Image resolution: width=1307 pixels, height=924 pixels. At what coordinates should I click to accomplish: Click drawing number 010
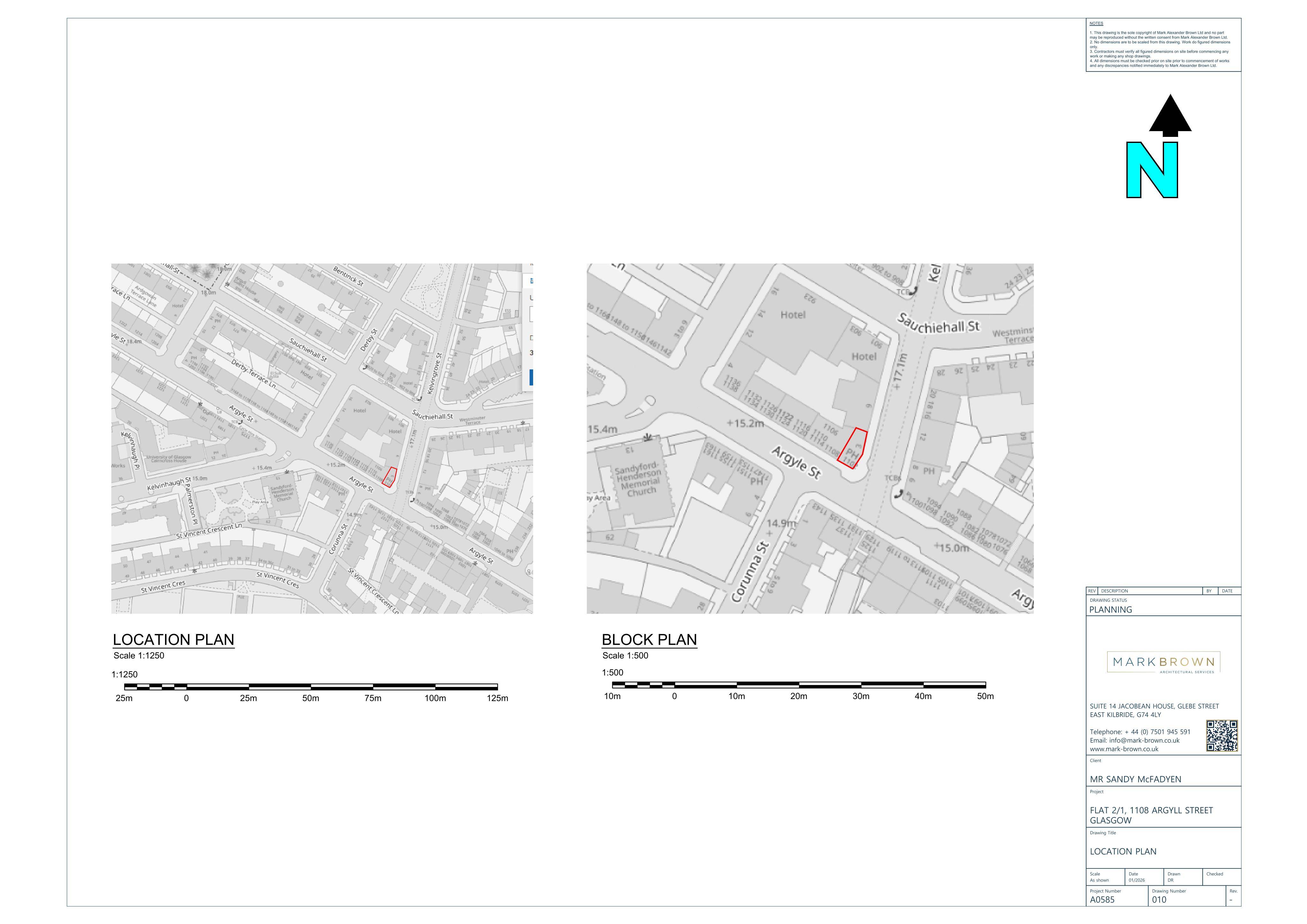(x=1159, y=899)
